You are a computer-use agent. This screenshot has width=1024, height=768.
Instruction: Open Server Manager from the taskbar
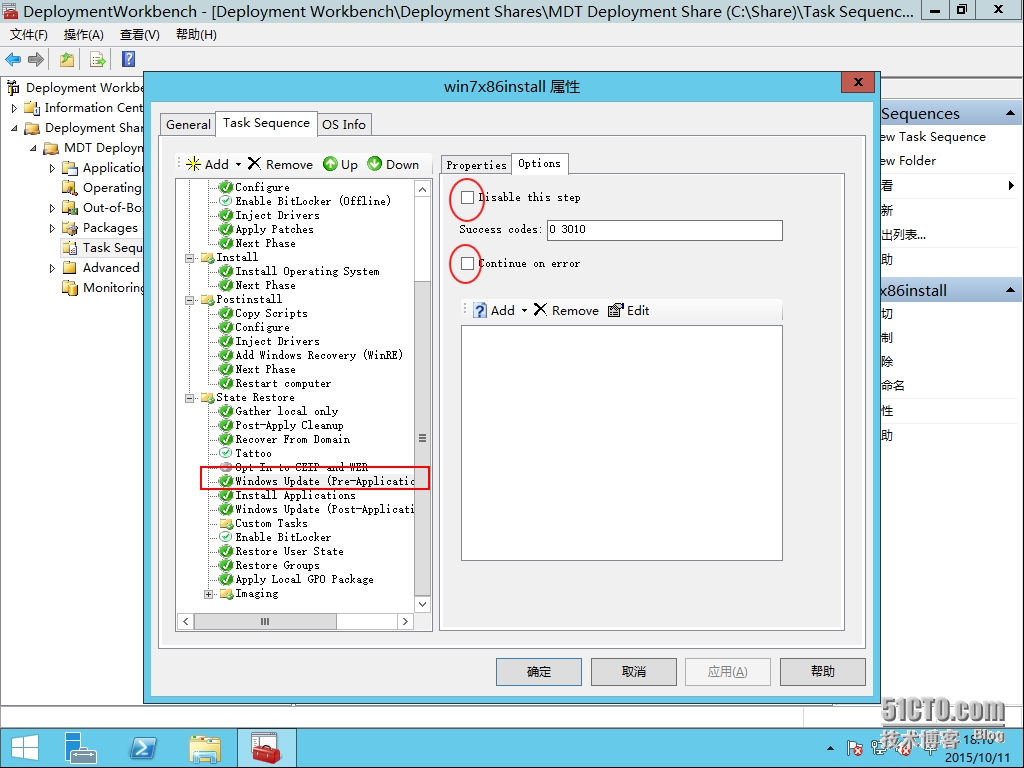(80, 748)
